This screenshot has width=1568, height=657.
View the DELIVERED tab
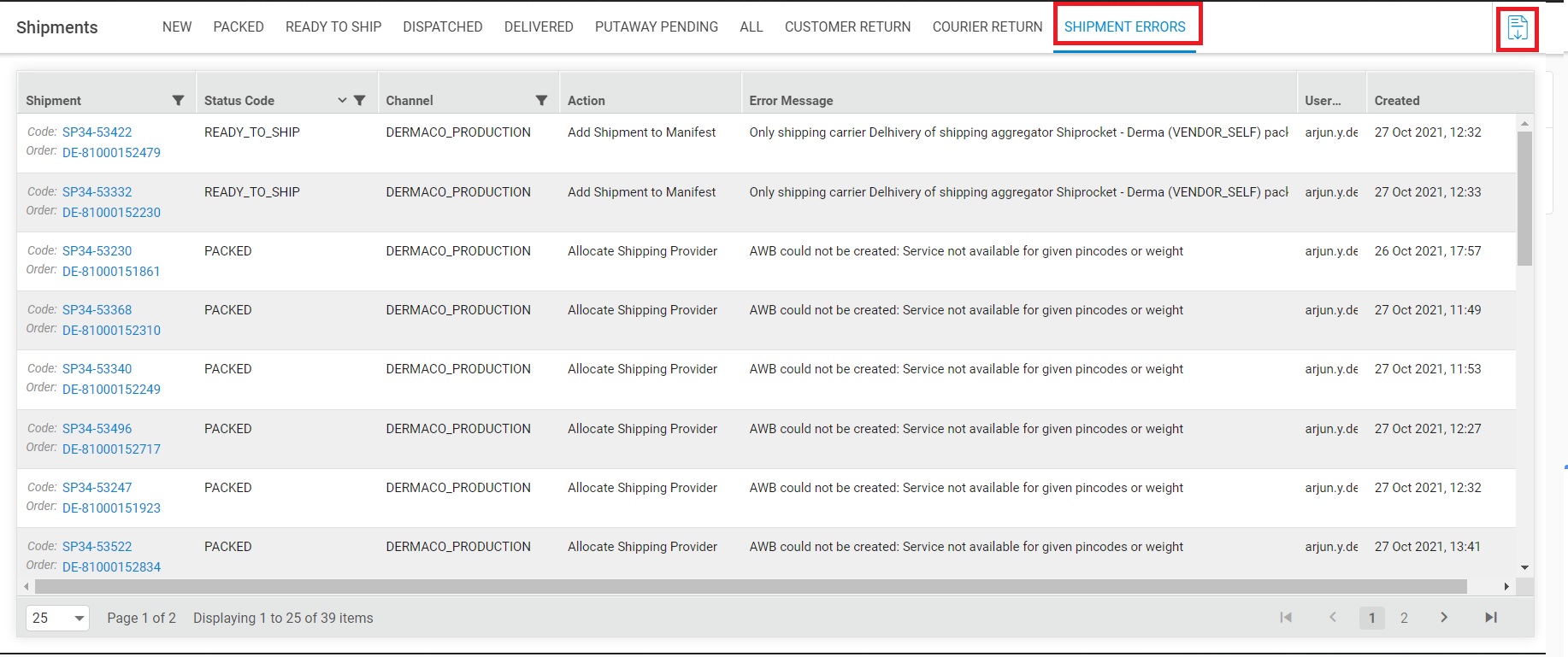[539, 27]
